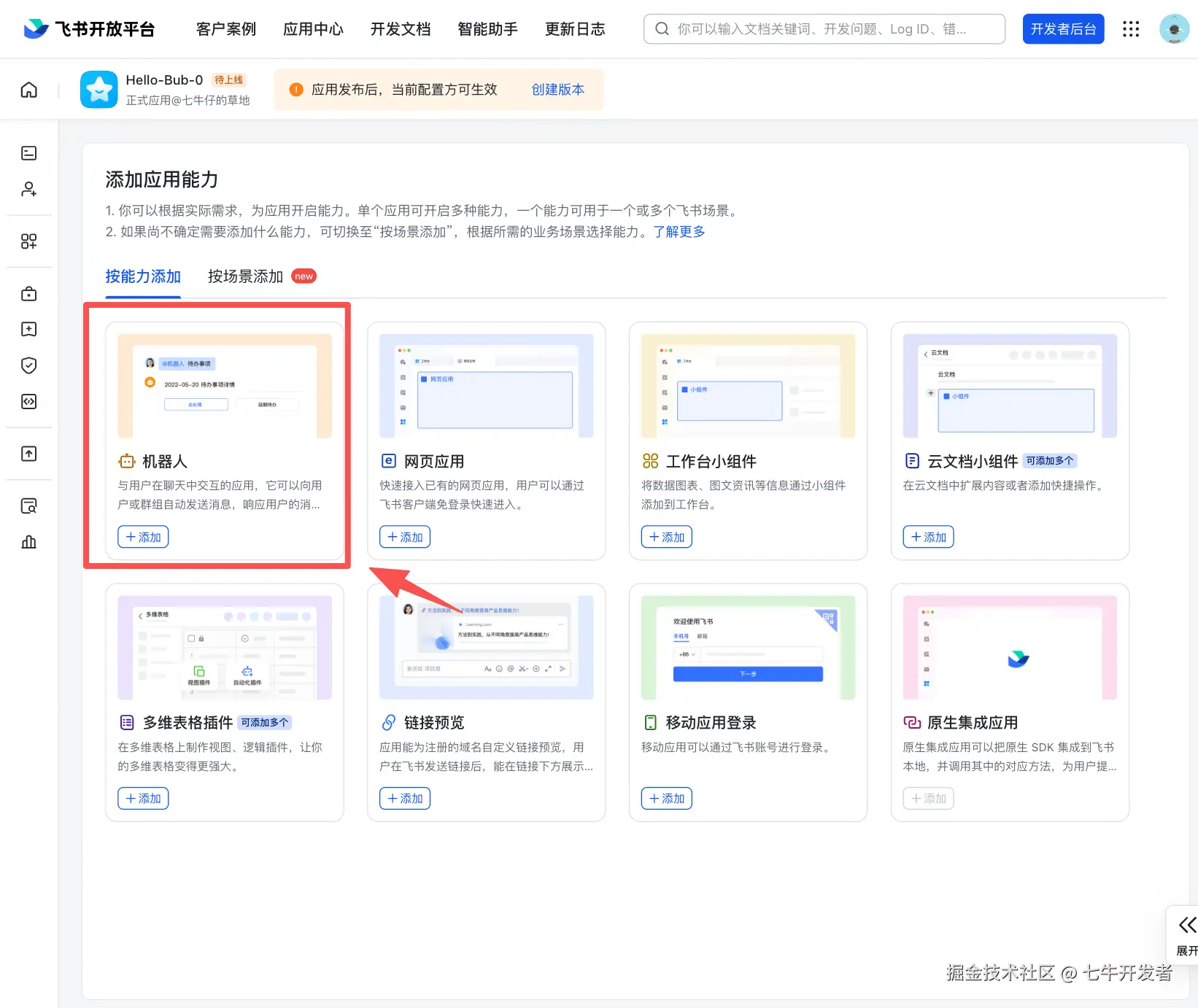The width and height of the screenshot is (1198, 1008).
Task: Select the 按能力添加 tab
Action: [x=143, y=276]
